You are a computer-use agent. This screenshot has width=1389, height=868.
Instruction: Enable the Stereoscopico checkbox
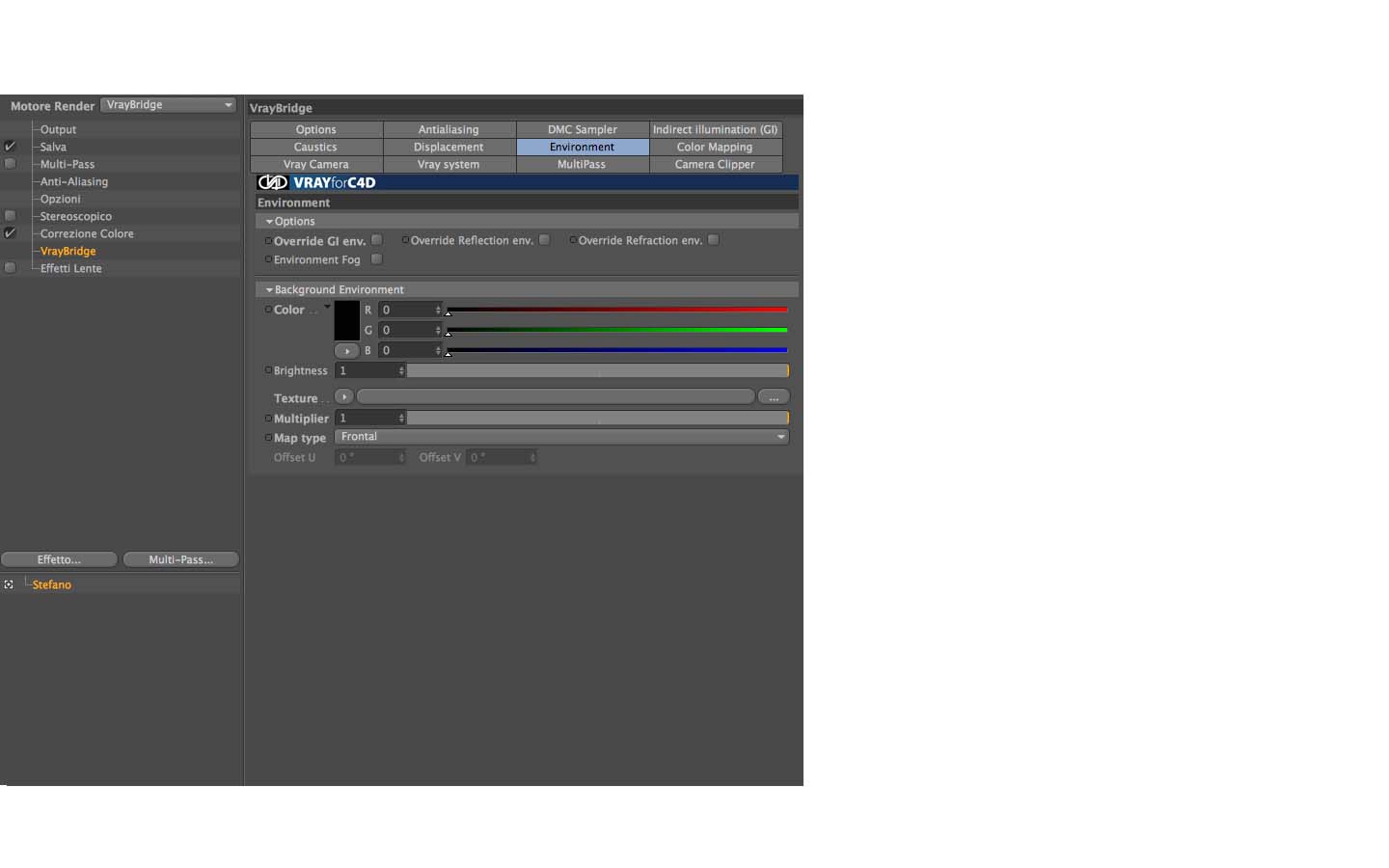[x=10, y=216]
